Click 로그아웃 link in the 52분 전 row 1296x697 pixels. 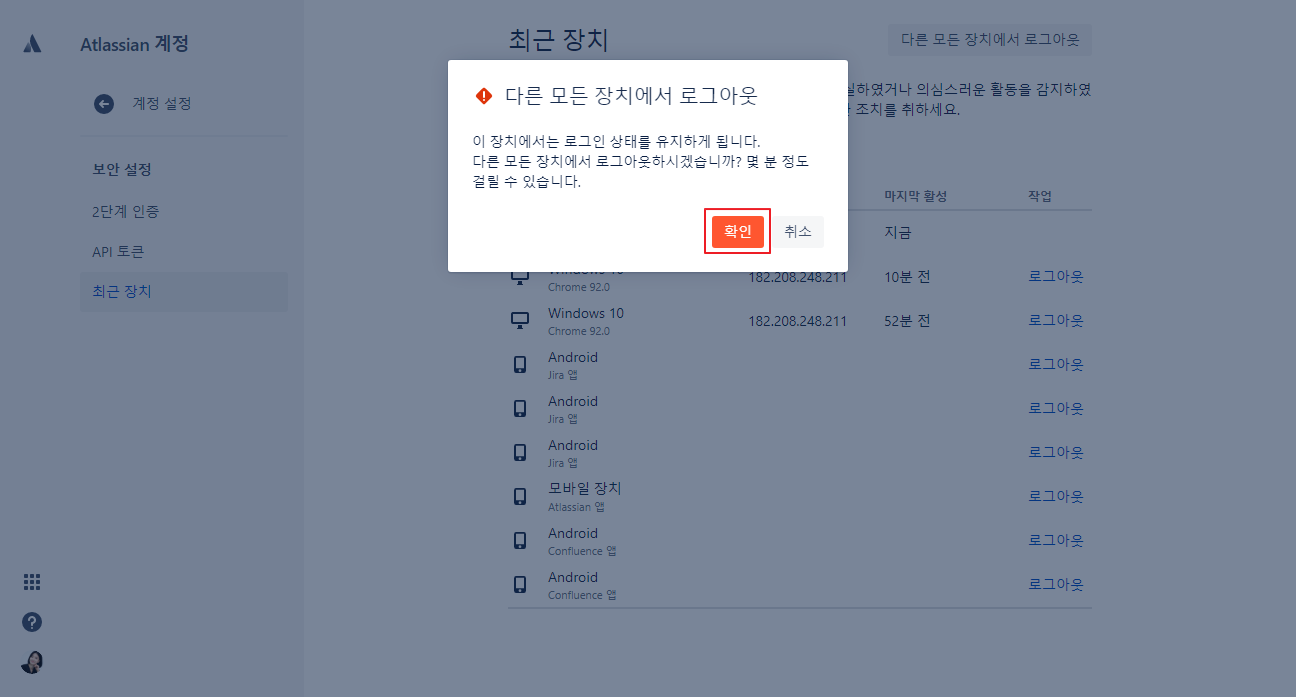[1056, 320]
